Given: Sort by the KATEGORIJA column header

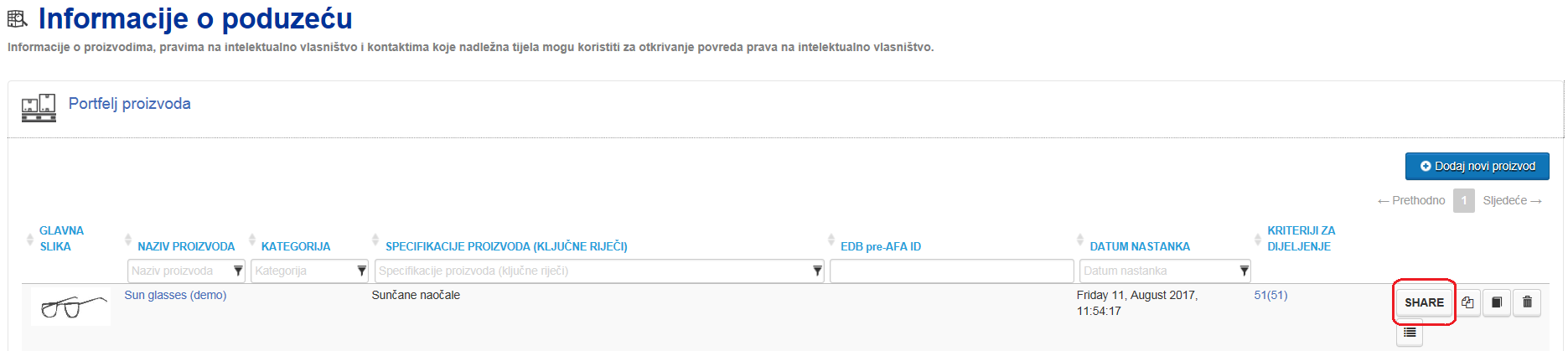Looking at the screenshot, I should (x=296, y=246).
